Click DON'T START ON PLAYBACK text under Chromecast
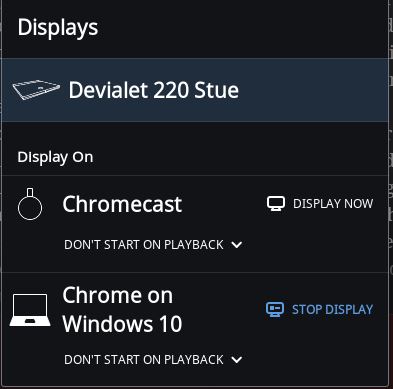The height and width of the screenshot is (389, 393). (144, 245)
